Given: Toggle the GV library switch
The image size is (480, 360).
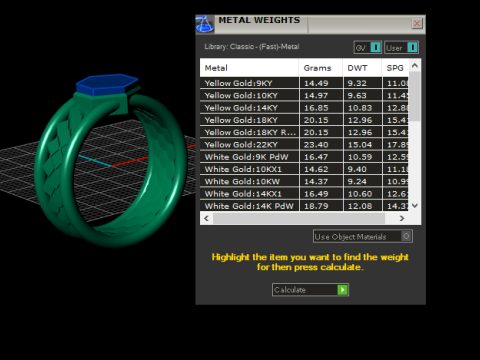Looking at the screenshot, I should point(367,48).
